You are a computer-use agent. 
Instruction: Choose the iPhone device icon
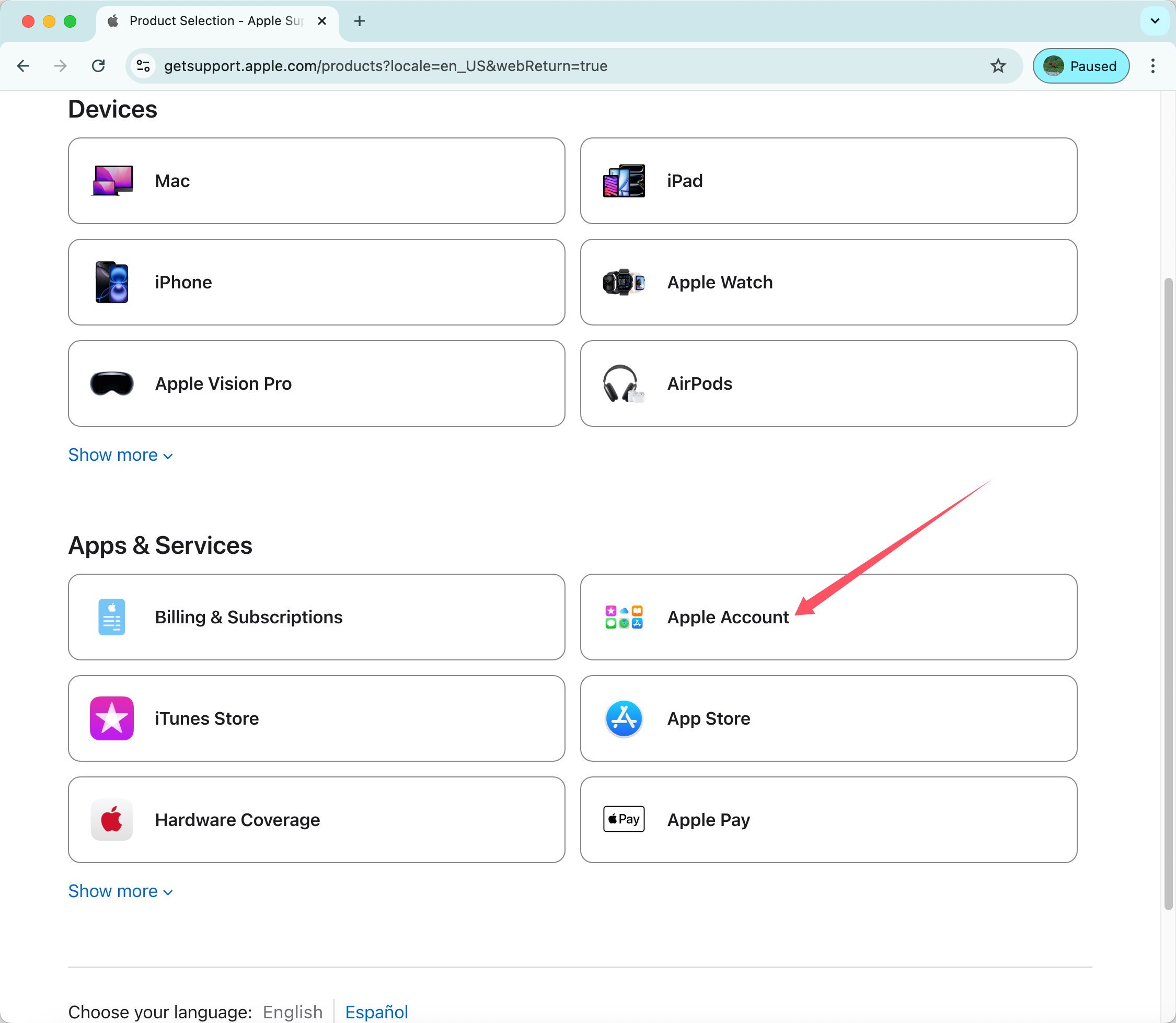tap(112, 282)
